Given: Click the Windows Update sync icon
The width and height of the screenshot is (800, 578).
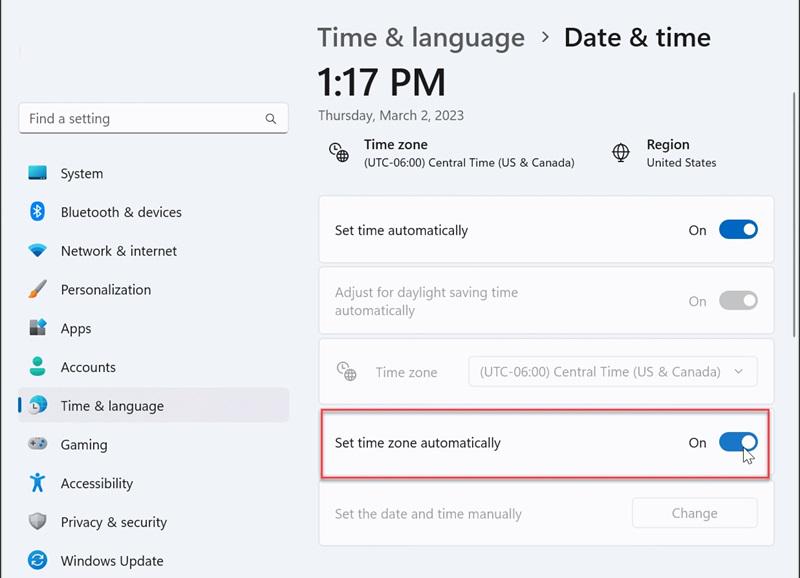Looking at the screenshot, I should point(38,561).
